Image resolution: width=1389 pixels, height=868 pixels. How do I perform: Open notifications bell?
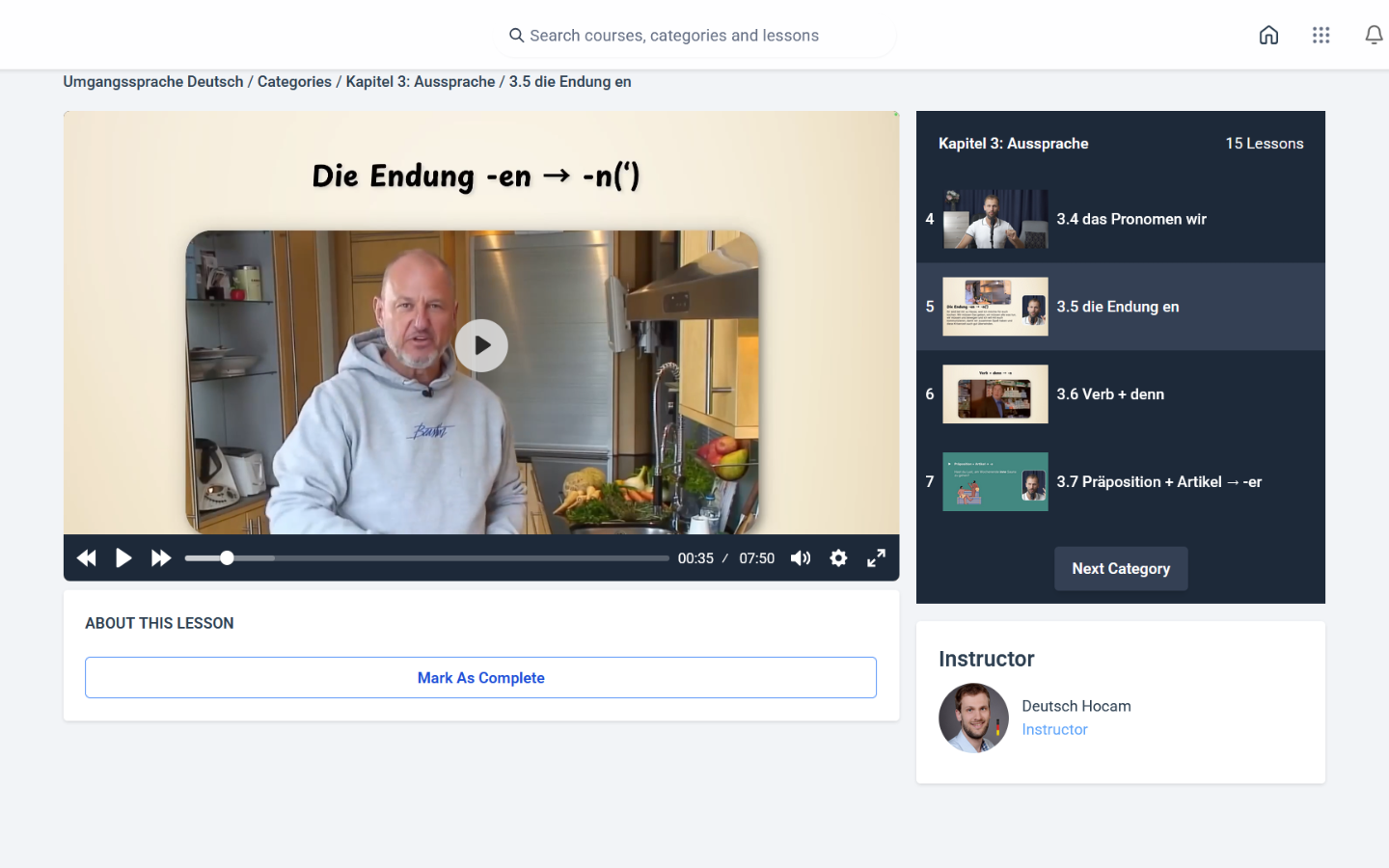pyautogui.click(x=1374, y=36)
